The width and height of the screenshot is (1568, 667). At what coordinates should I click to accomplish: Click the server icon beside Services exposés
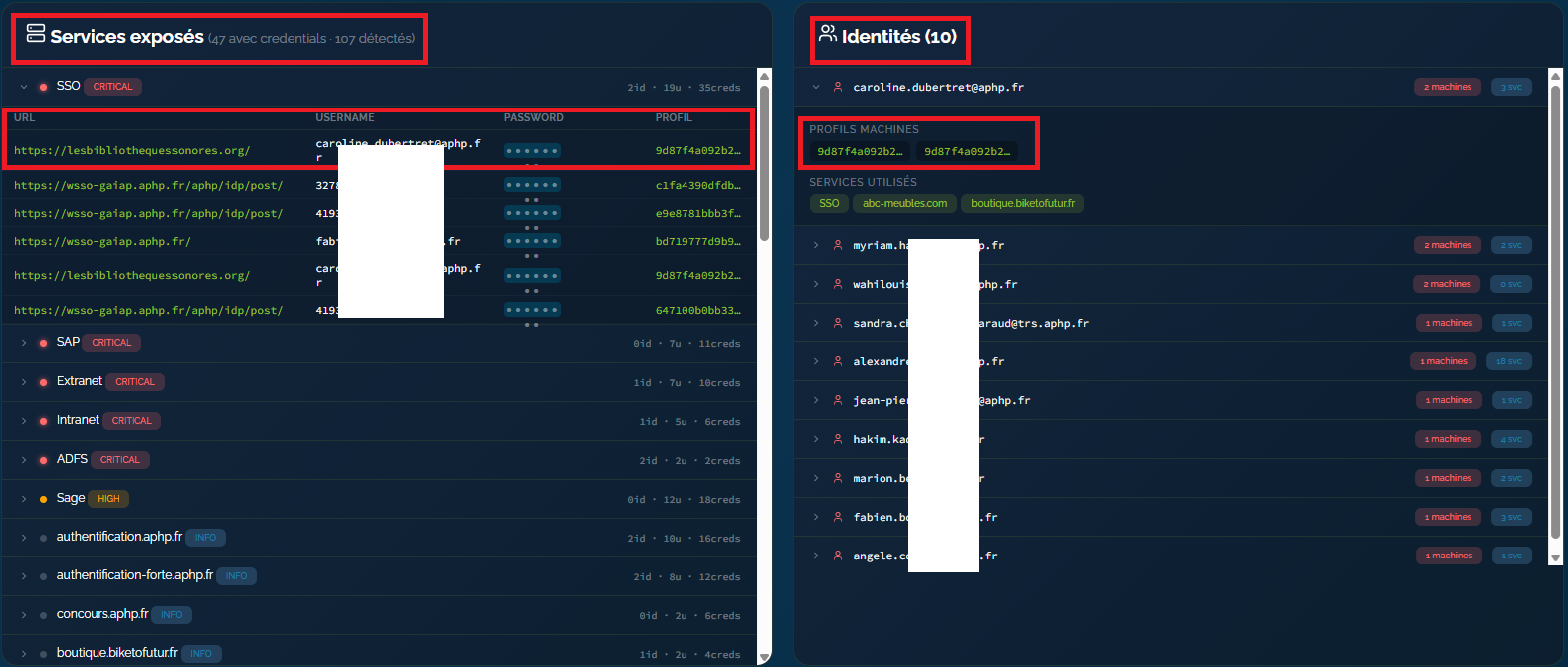tap(36, 34)
